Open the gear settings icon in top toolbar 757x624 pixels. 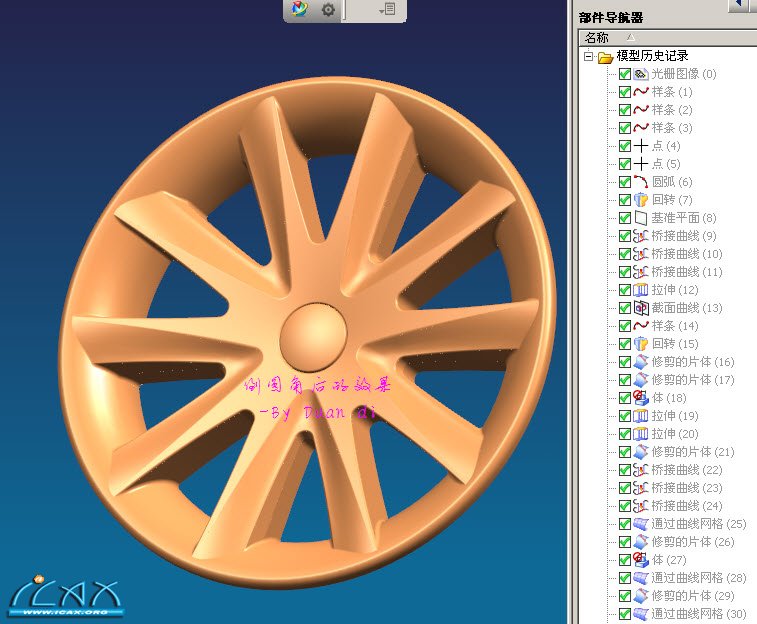328,10
